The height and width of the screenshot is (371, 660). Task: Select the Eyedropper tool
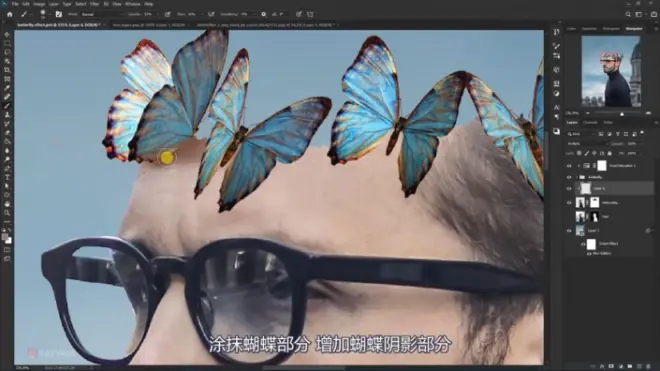click(x=7, y=88)
